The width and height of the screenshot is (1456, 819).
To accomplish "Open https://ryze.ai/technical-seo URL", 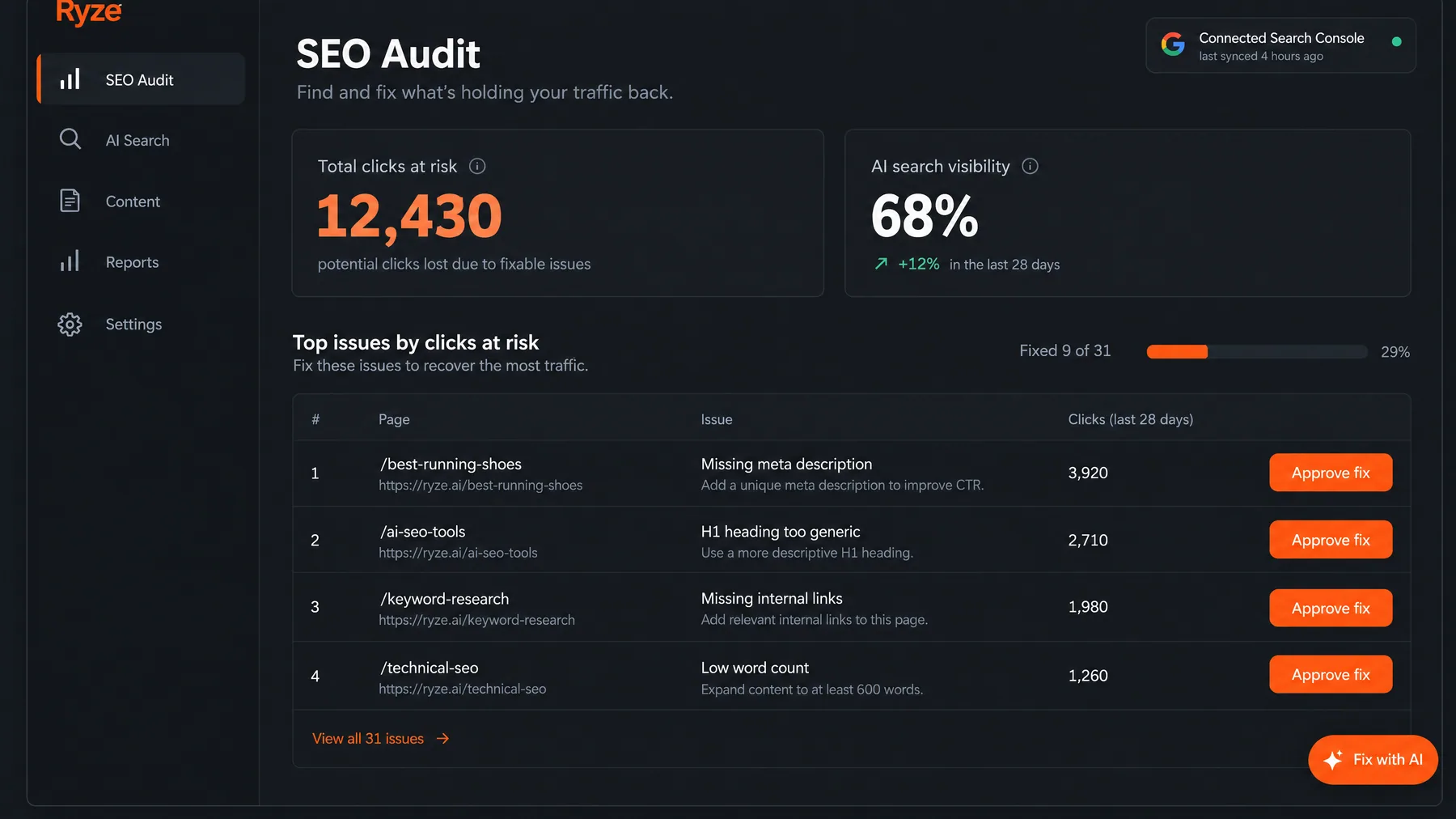I will [x=463, y=689].
